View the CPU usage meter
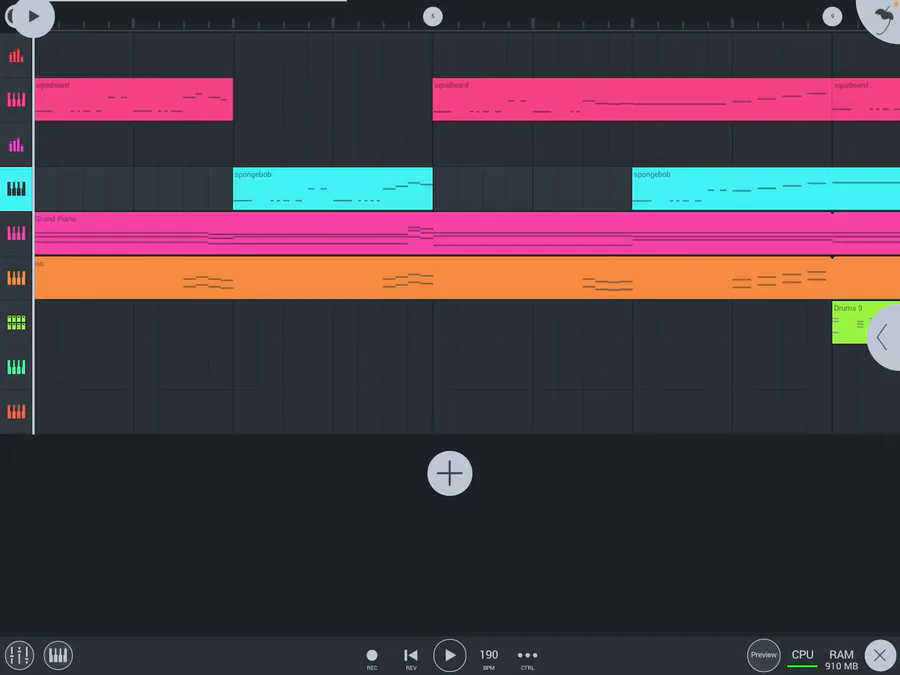The height and width of the screenshot is (675, 900). 802,658
